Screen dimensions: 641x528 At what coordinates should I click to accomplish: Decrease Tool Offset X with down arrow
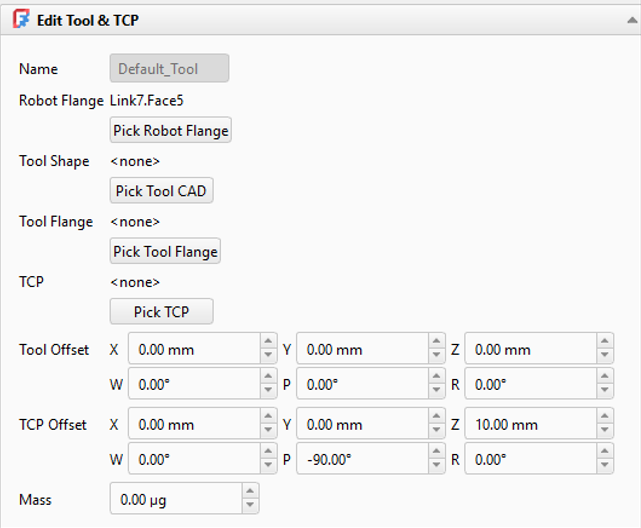pos(268,355)
